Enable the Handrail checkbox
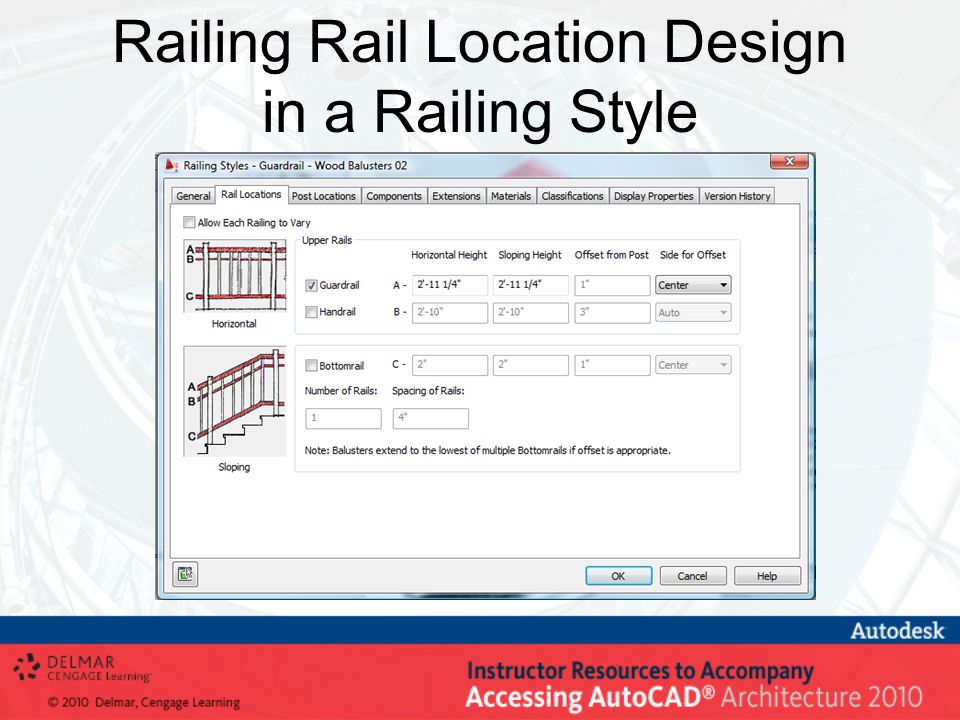Screen dimensions: 960x720 point(311,312)
